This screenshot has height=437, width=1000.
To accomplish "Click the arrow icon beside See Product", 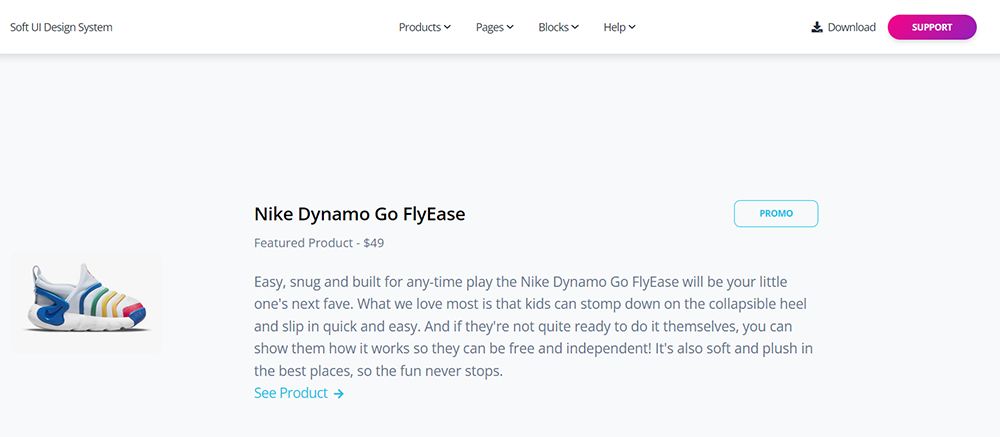I will [x=339, y=394].
